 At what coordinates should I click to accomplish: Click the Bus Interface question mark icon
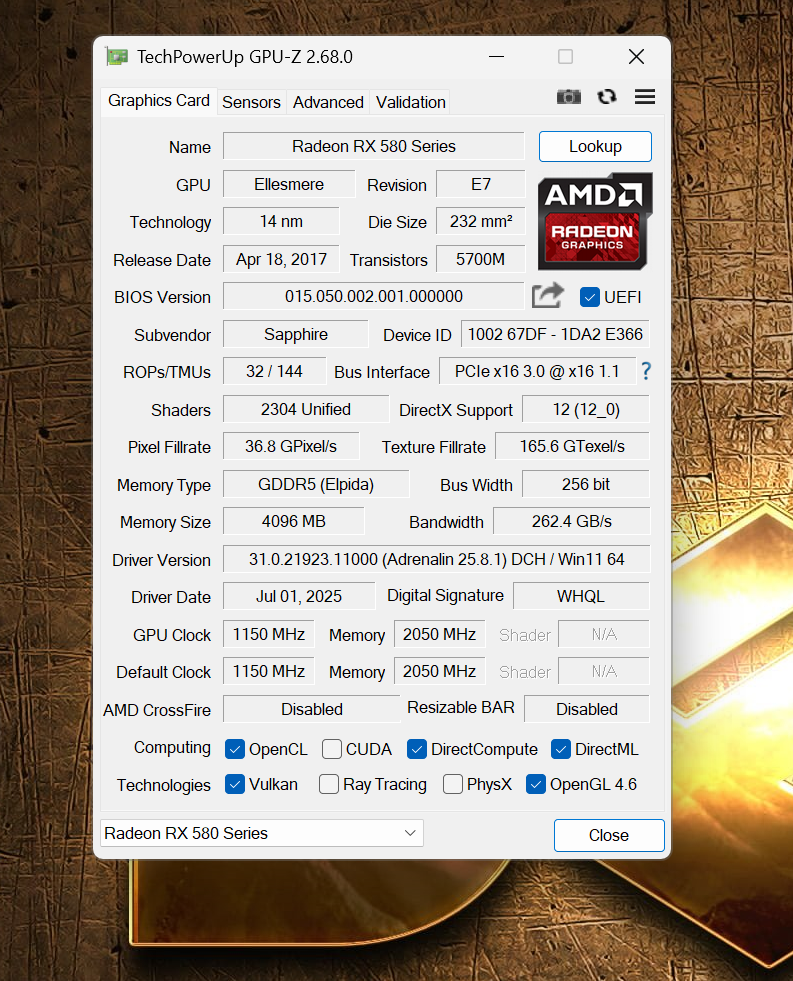pyautogui.click(x=646, y=371)
